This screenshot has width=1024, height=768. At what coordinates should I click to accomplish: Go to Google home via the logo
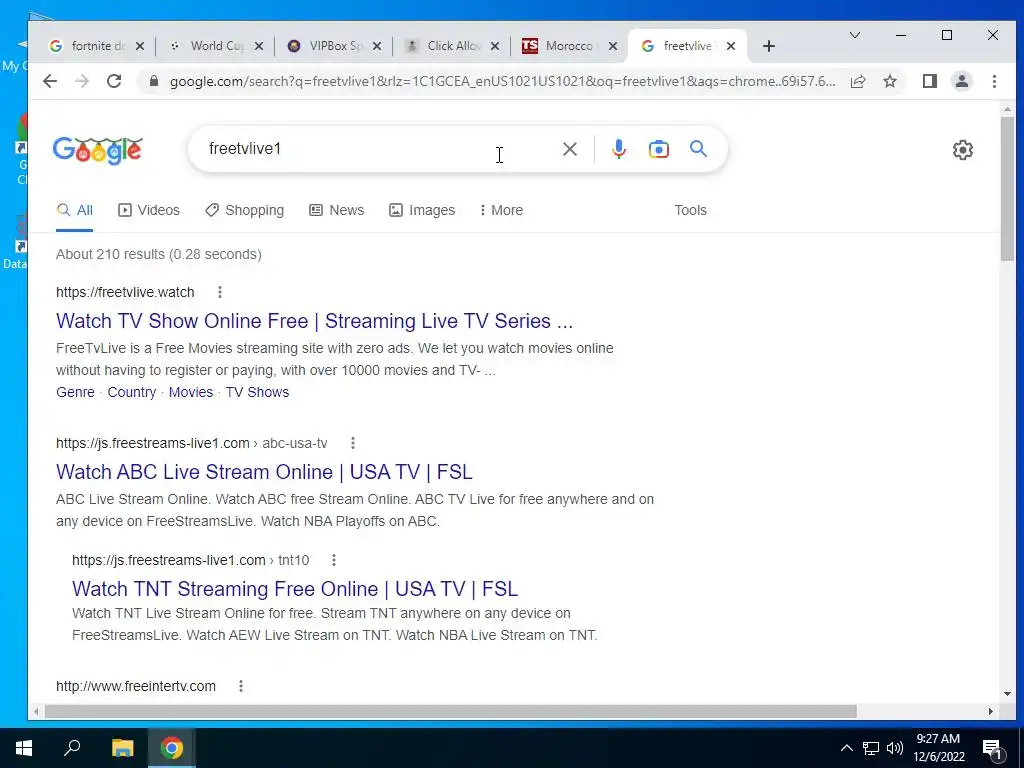97,150
